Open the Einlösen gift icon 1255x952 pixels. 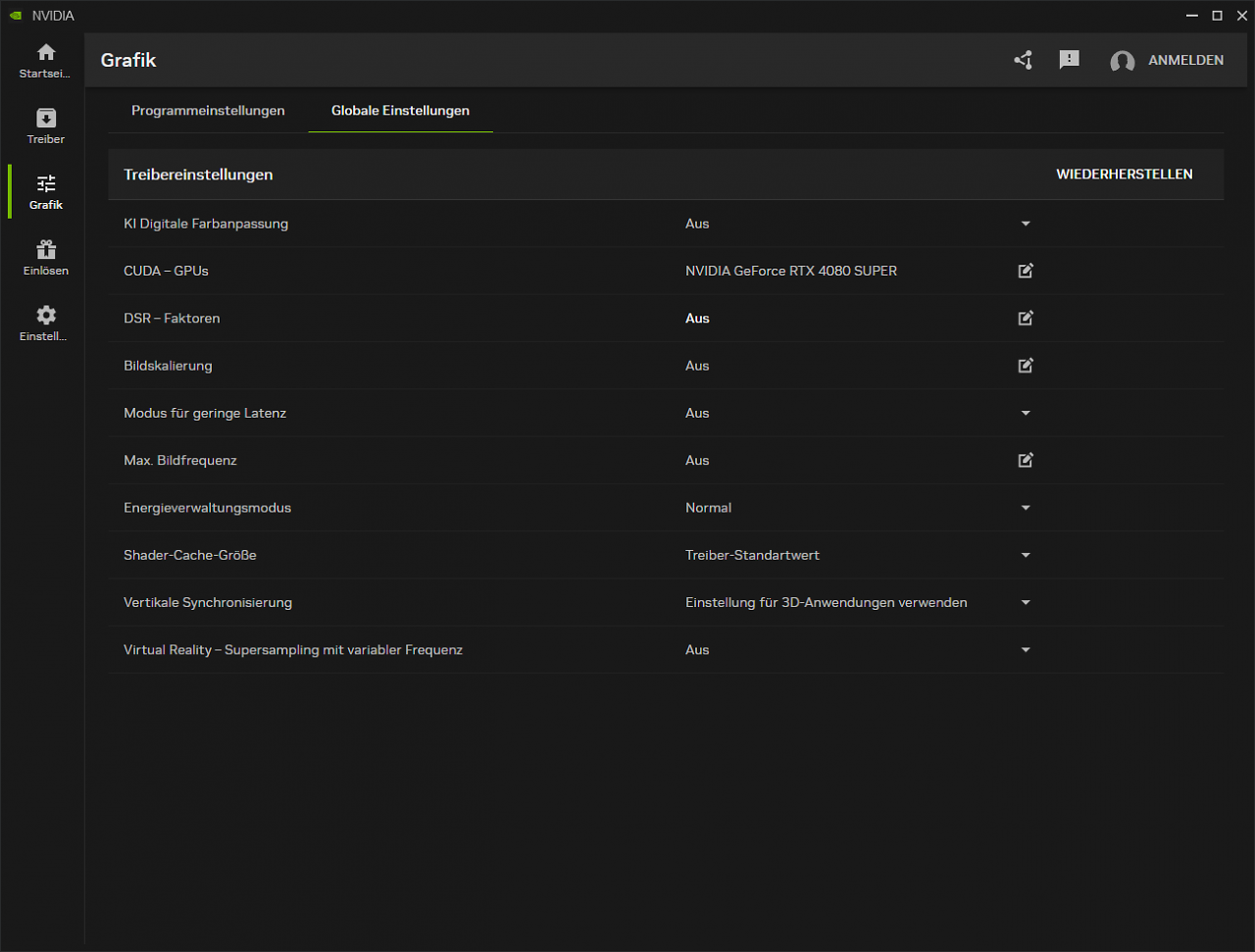46,249
